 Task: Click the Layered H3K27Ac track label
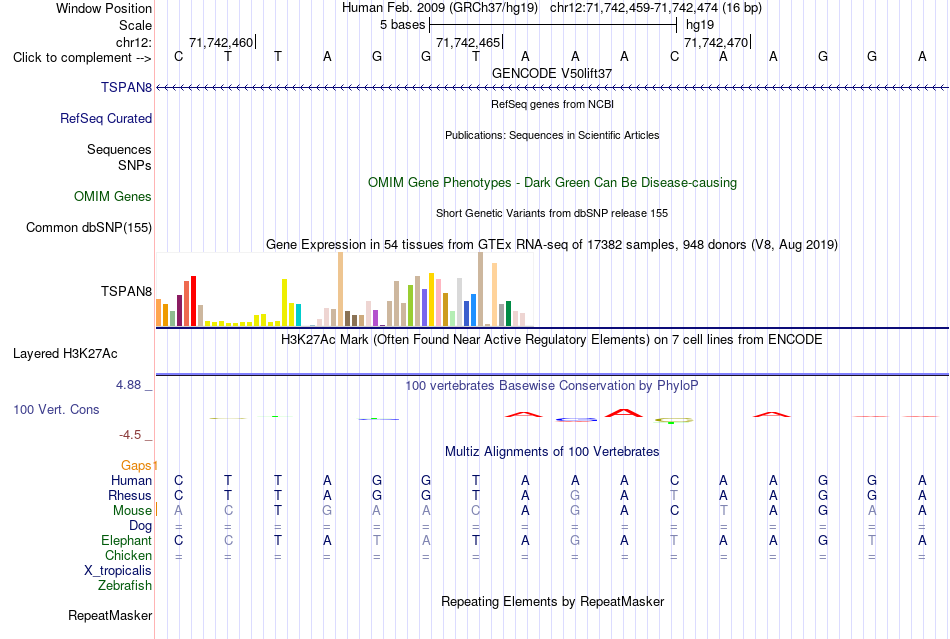click(65, 353)
